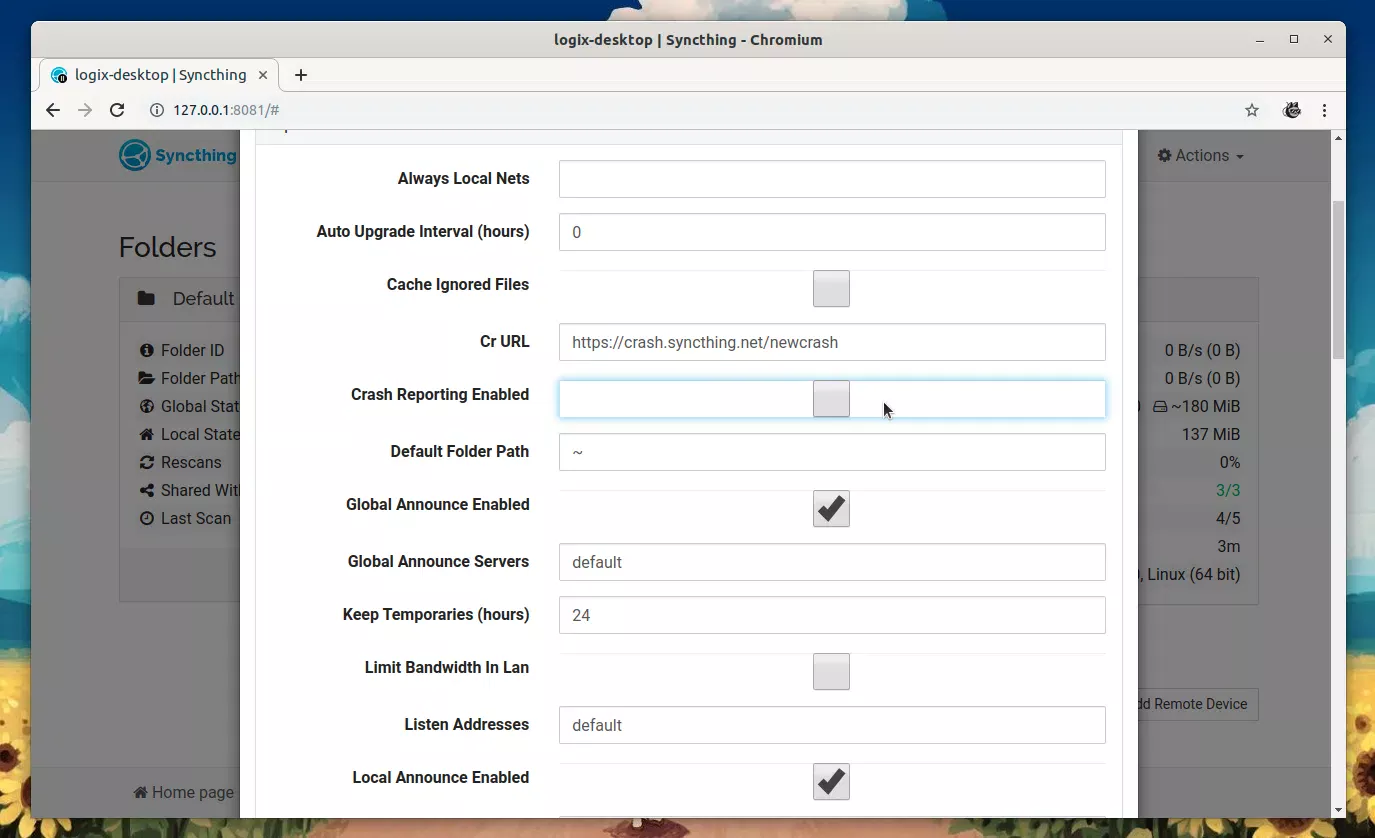Viewport: 1375px width, 838px height.
Task: Open the Chromium three-dot menu
Action: pos(1325,110)
